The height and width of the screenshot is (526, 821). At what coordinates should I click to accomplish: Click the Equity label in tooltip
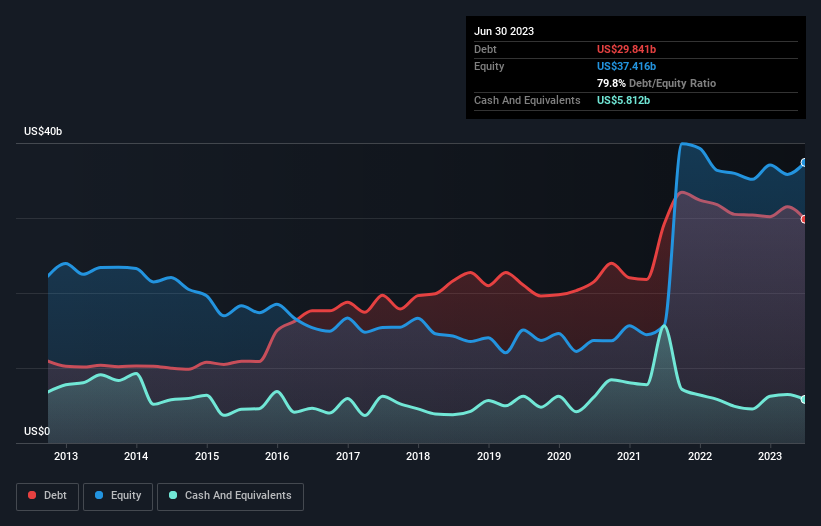click(489, 66)
